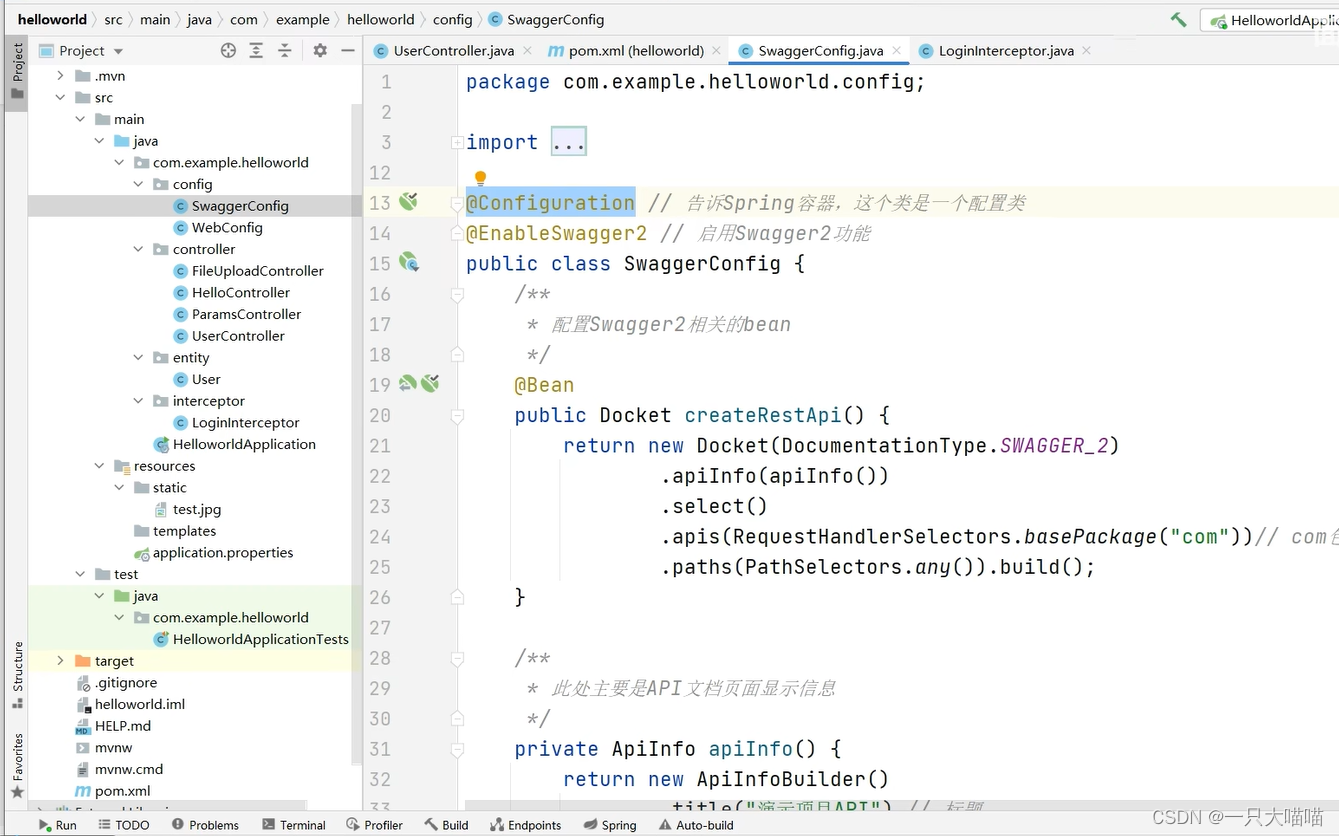
Task: Expand the .mvn folder
Action: pos(60,76)
